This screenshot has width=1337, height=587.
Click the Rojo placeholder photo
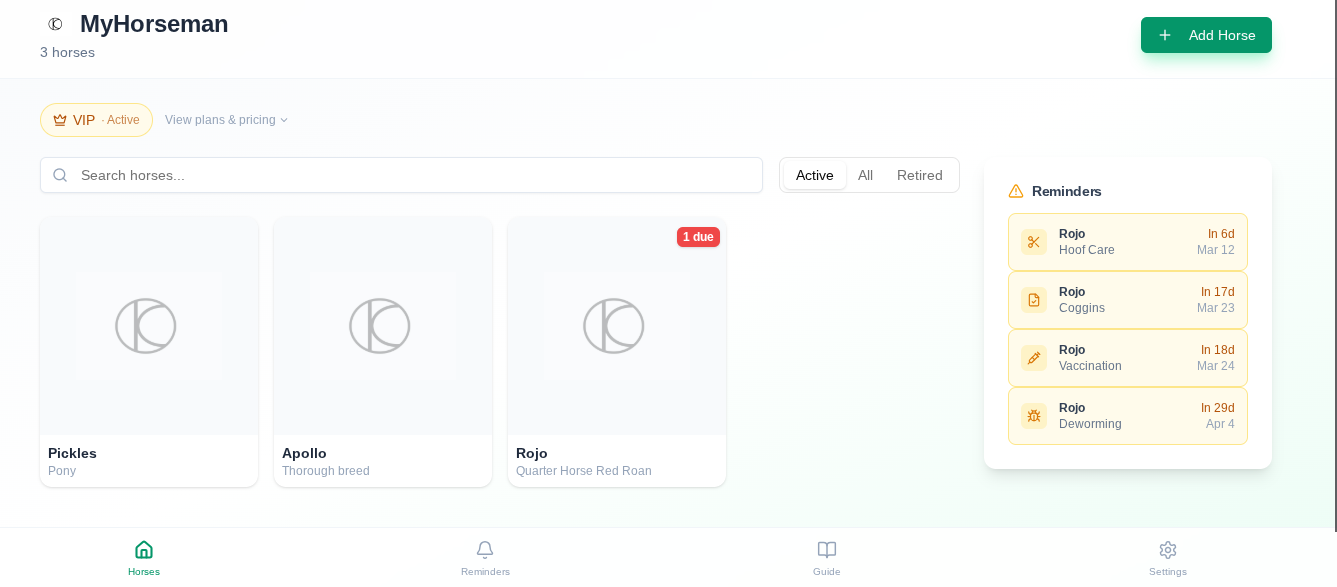(617, 326)
